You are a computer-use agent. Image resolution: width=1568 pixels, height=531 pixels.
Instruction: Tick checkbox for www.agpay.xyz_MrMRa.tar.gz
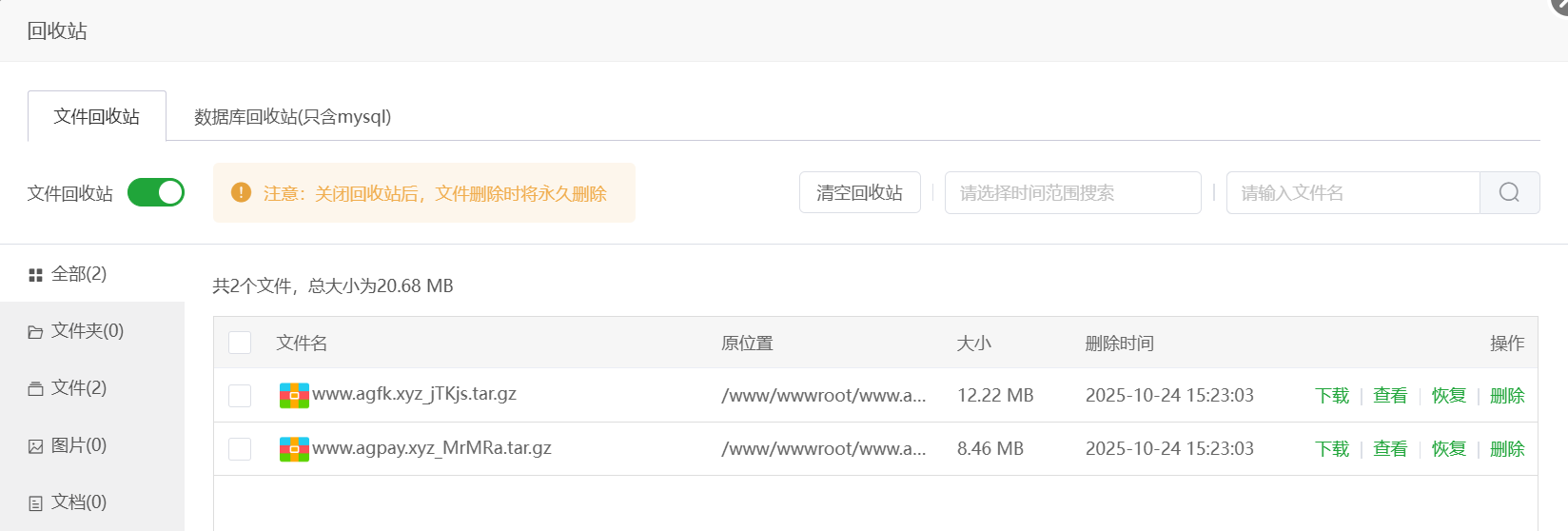240,448
